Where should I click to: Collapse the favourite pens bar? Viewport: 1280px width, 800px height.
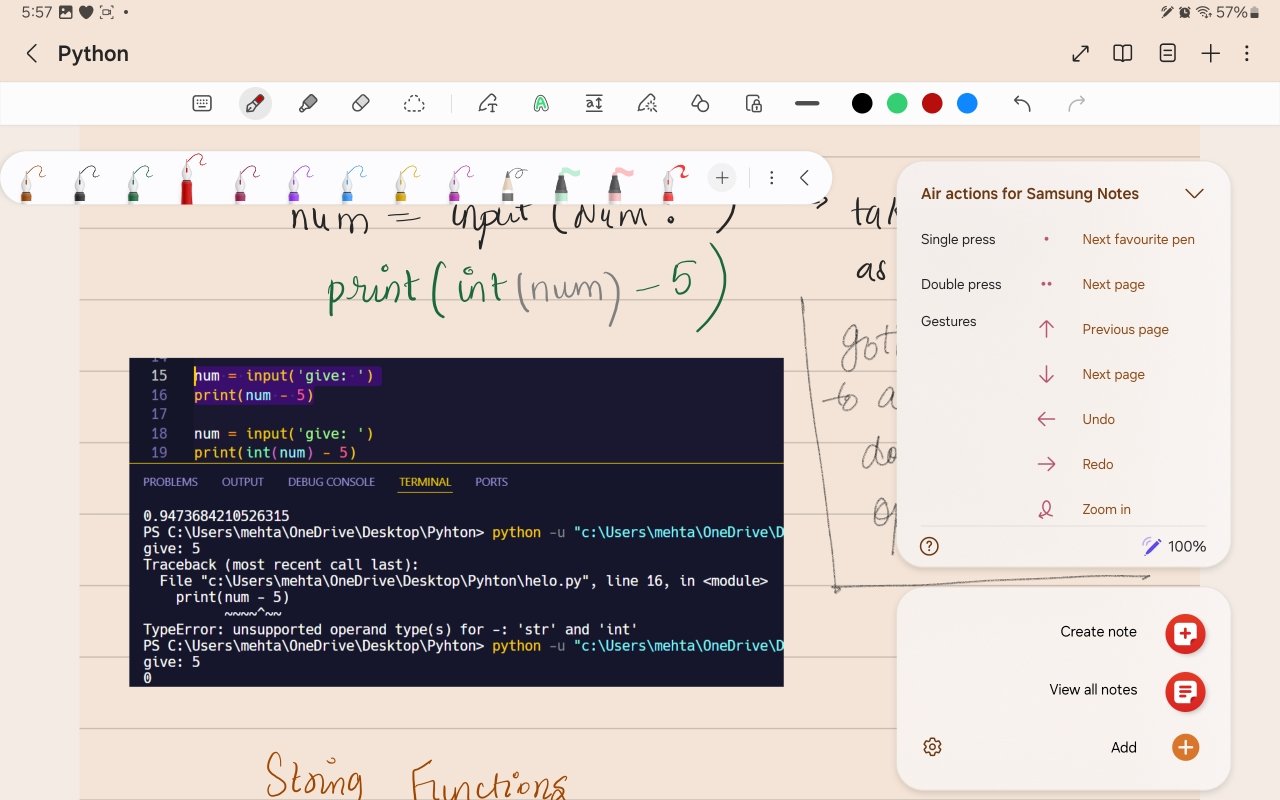(805, 178)
